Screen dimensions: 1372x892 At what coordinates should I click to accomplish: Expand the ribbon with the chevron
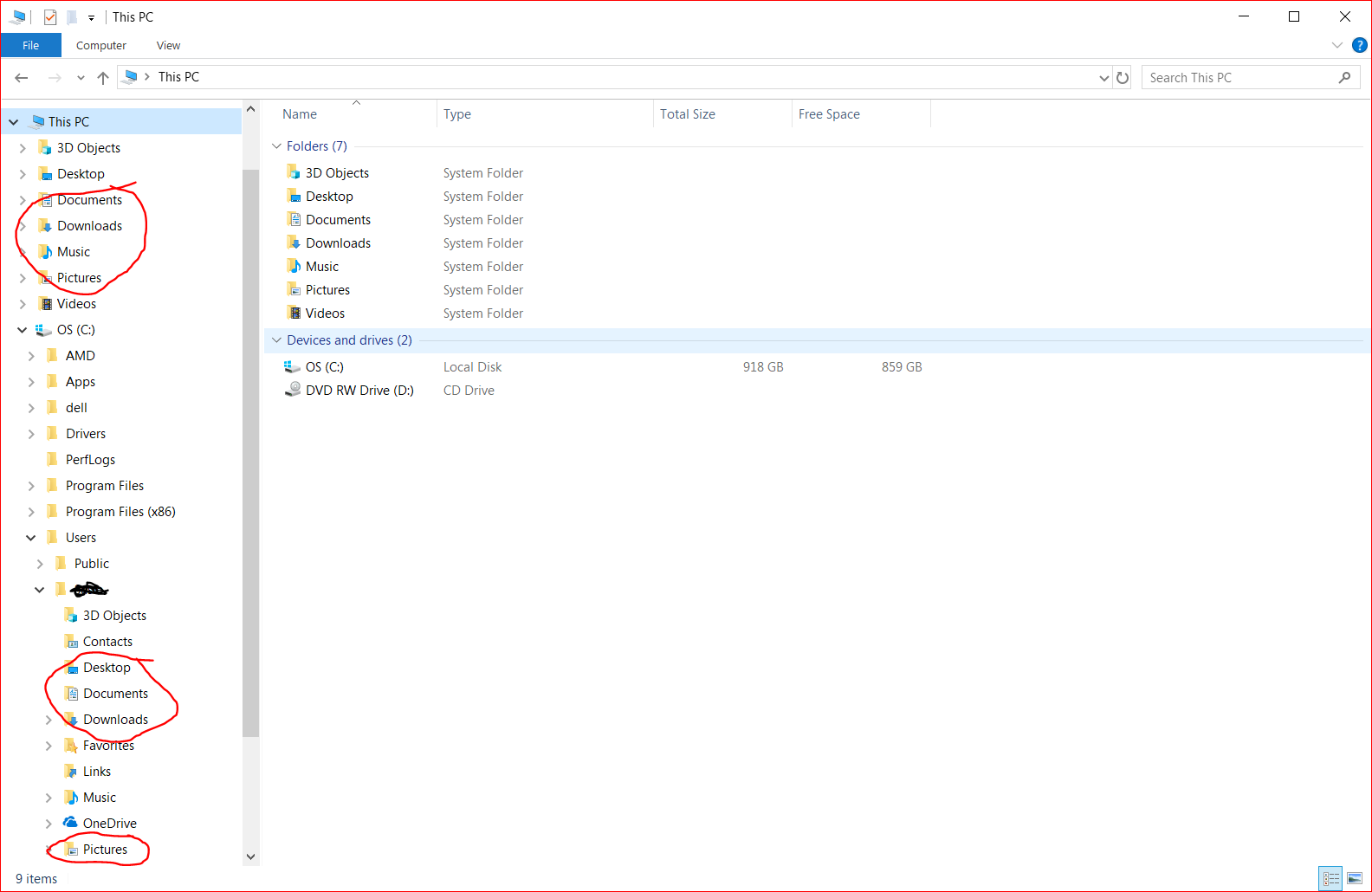(x=1337, y=45)
